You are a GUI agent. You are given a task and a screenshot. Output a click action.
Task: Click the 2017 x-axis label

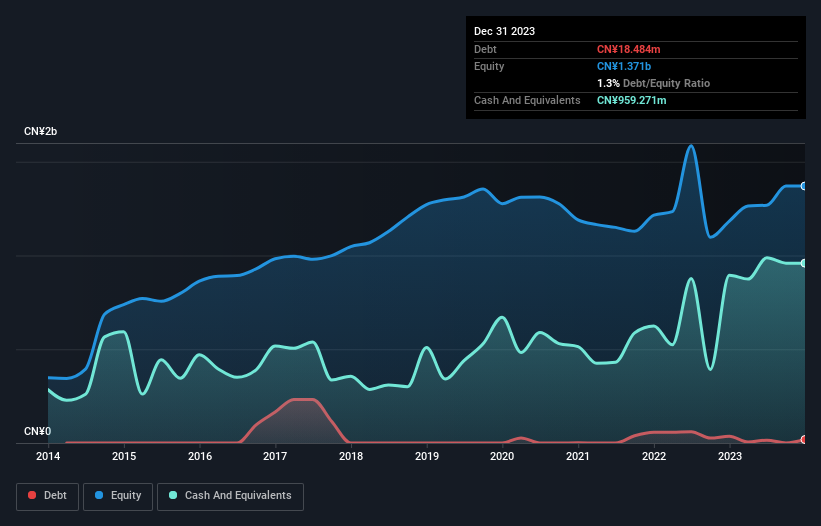pyautogui.click(x=275, y=456)
